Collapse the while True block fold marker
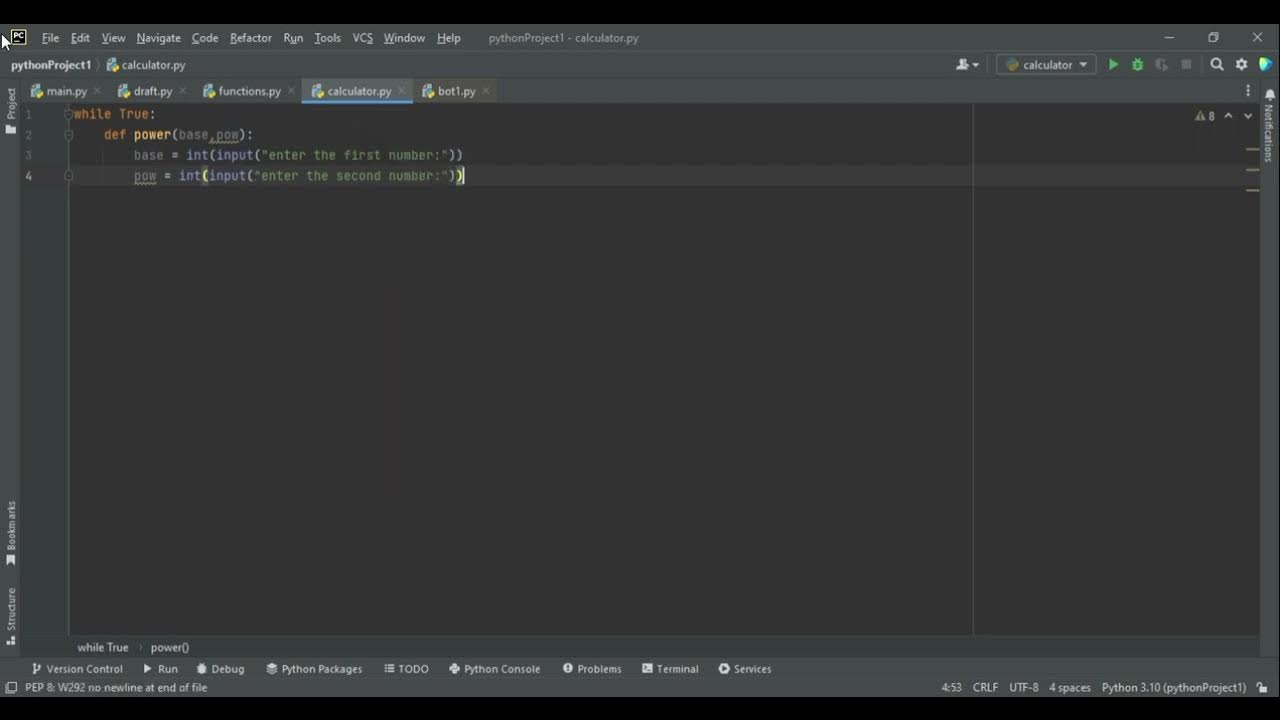The image size is (1280, 720). (68, 114)
